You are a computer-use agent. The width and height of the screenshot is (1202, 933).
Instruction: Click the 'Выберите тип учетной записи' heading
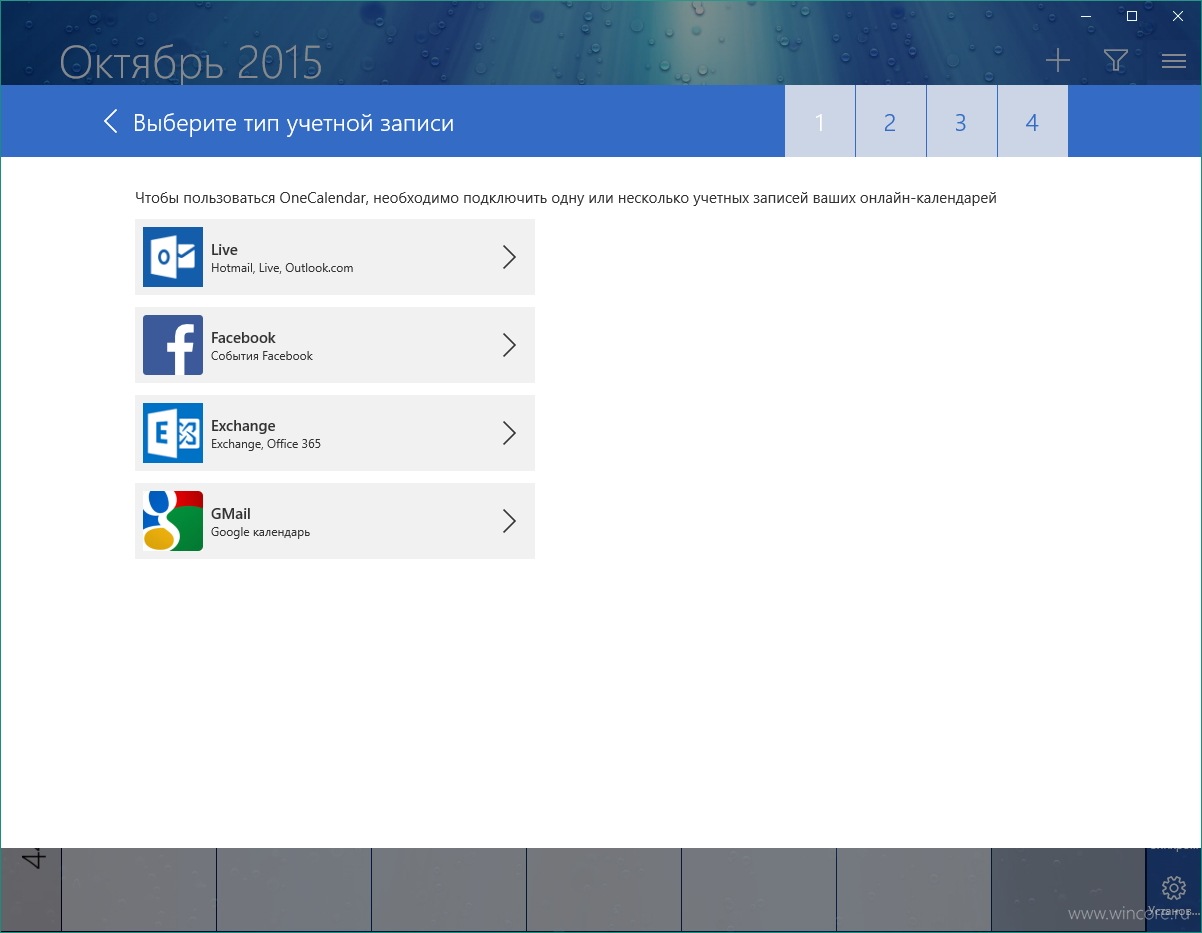tap(293, 123)
